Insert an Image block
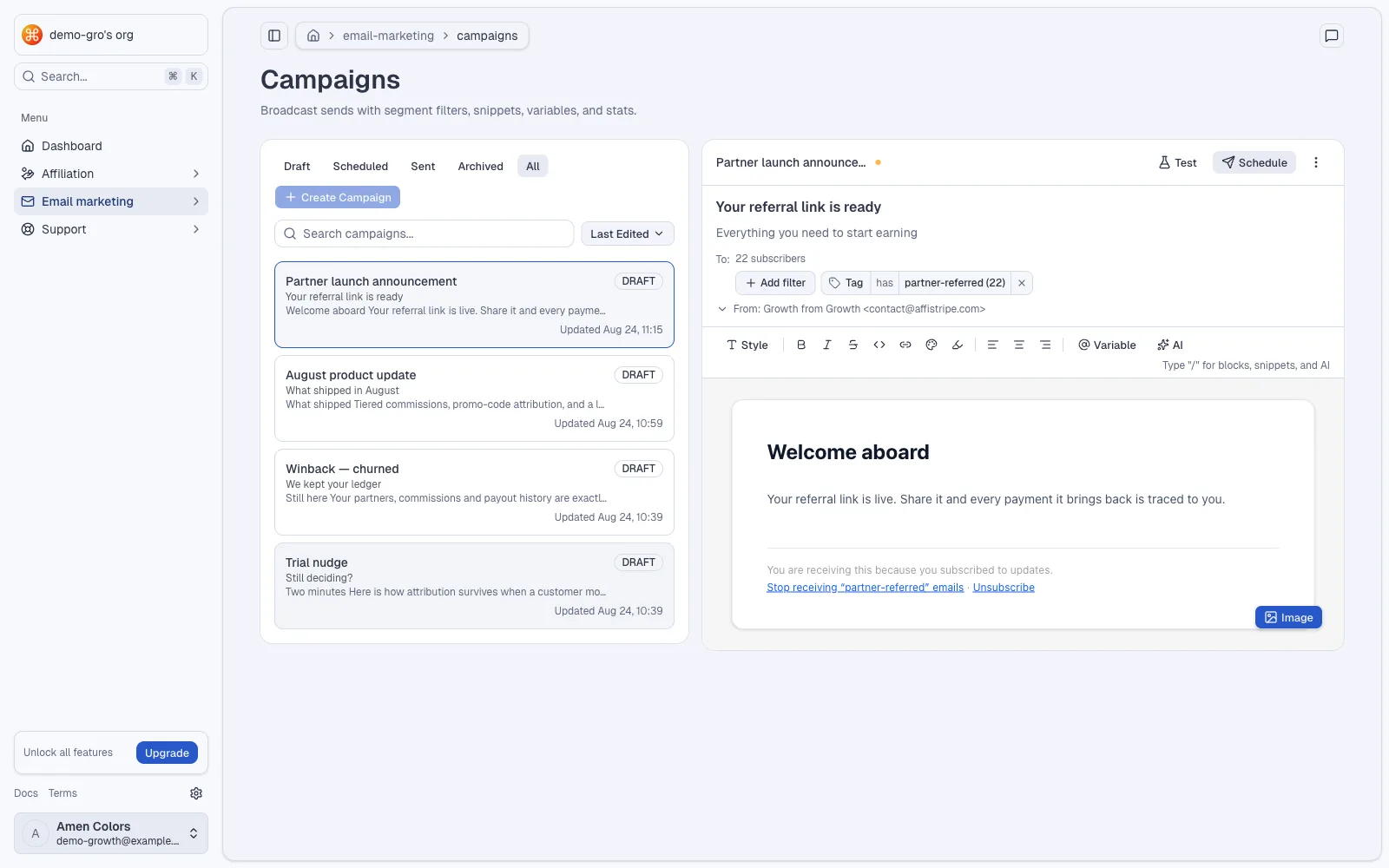Viewport: 1389px width, 868px height. (1288, 617)
